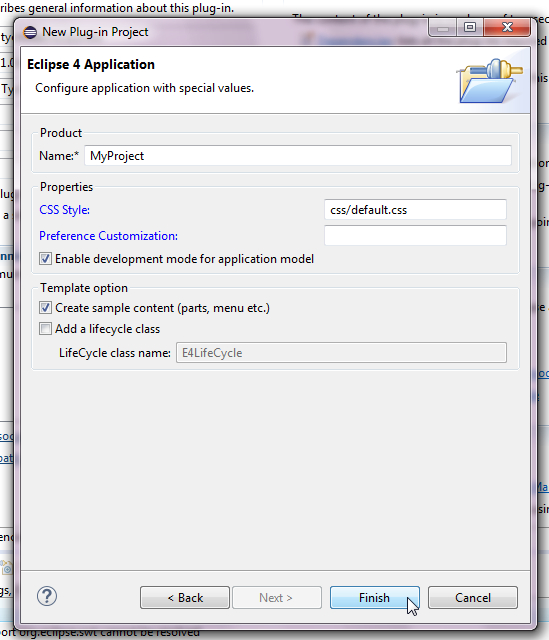Image resolution: width=549 pixels, height=640 pixels.
Task: Open the Preference Customization link
Action: [109, 236]
